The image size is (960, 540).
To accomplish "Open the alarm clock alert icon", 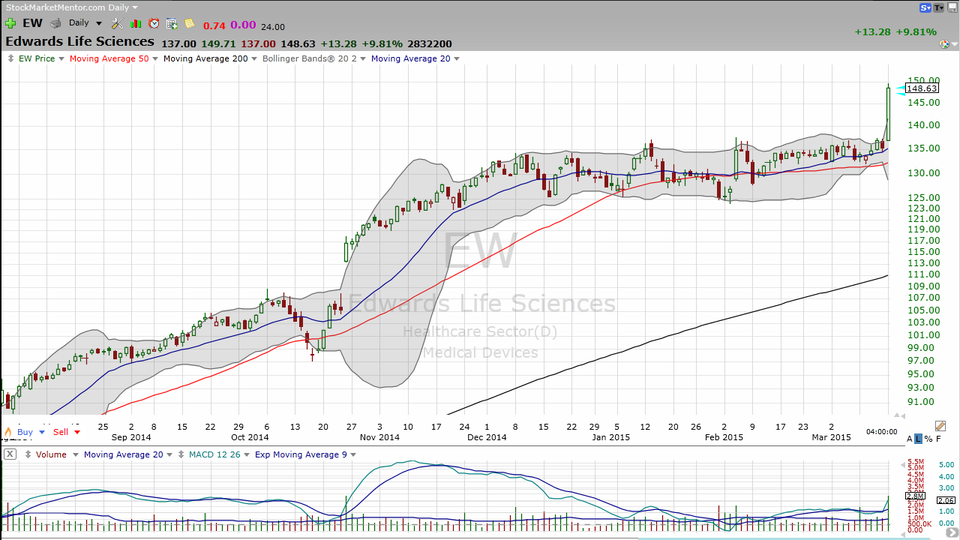I will tap(154, 23).
